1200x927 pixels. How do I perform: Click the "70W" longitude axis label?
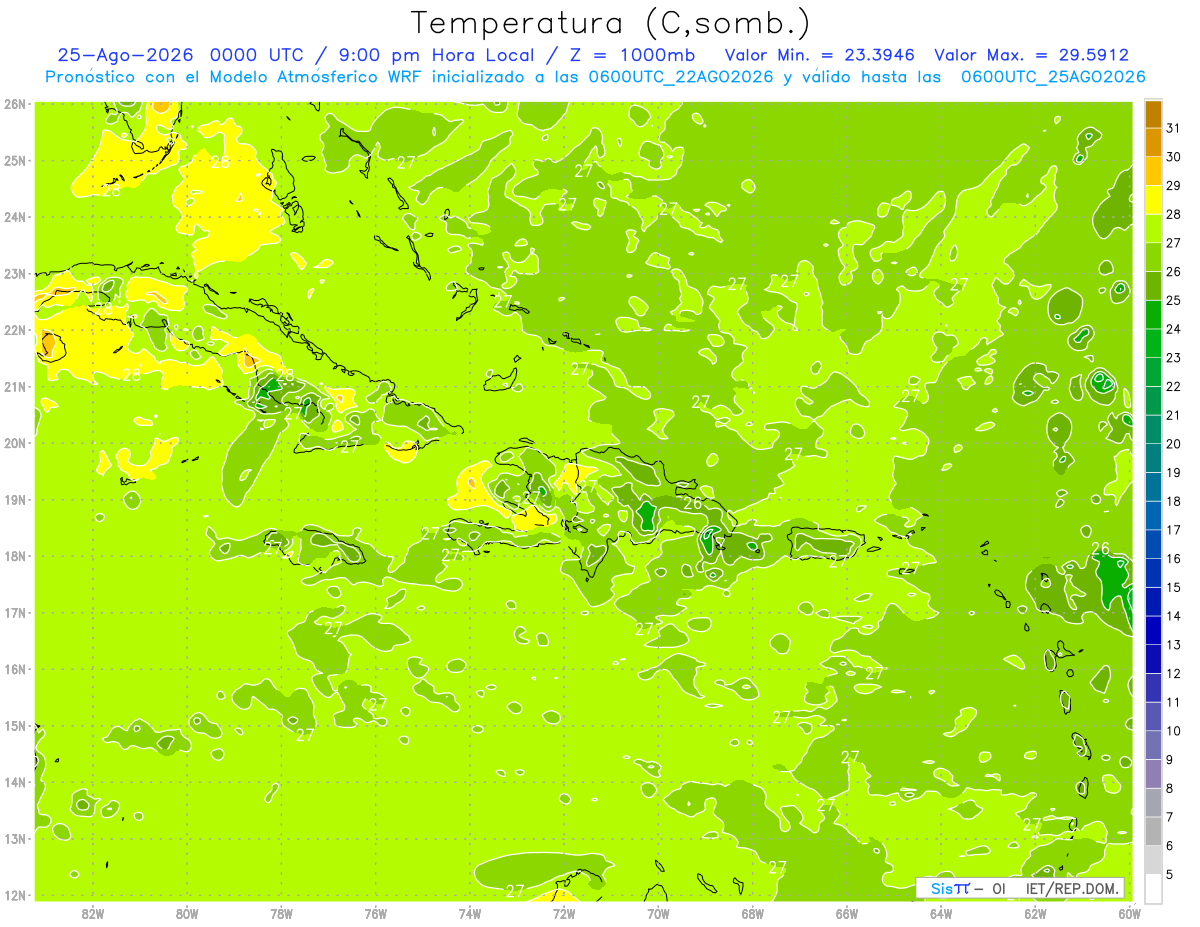[x=658, y=913]
